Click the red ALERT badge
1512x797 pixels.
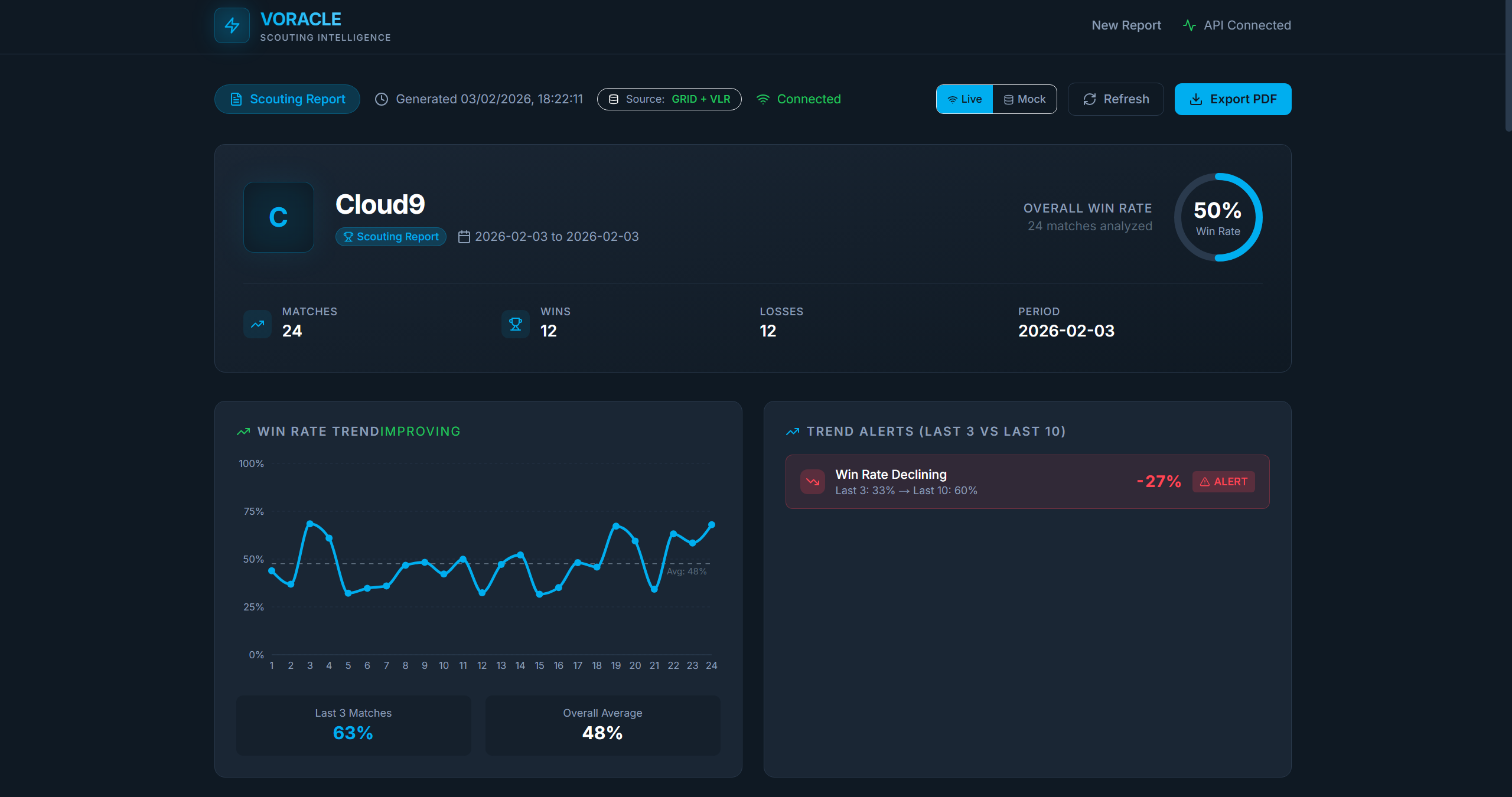pyautogui.click(x=1223, y=482)
